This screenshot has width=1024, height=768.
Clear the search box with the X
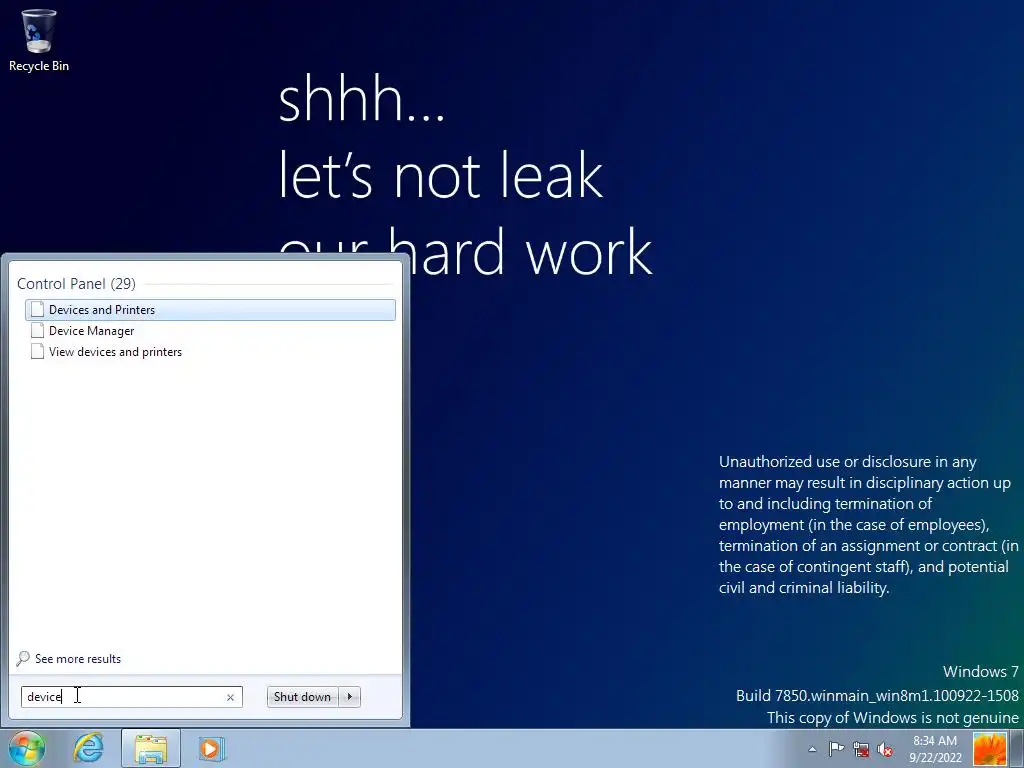230,697
